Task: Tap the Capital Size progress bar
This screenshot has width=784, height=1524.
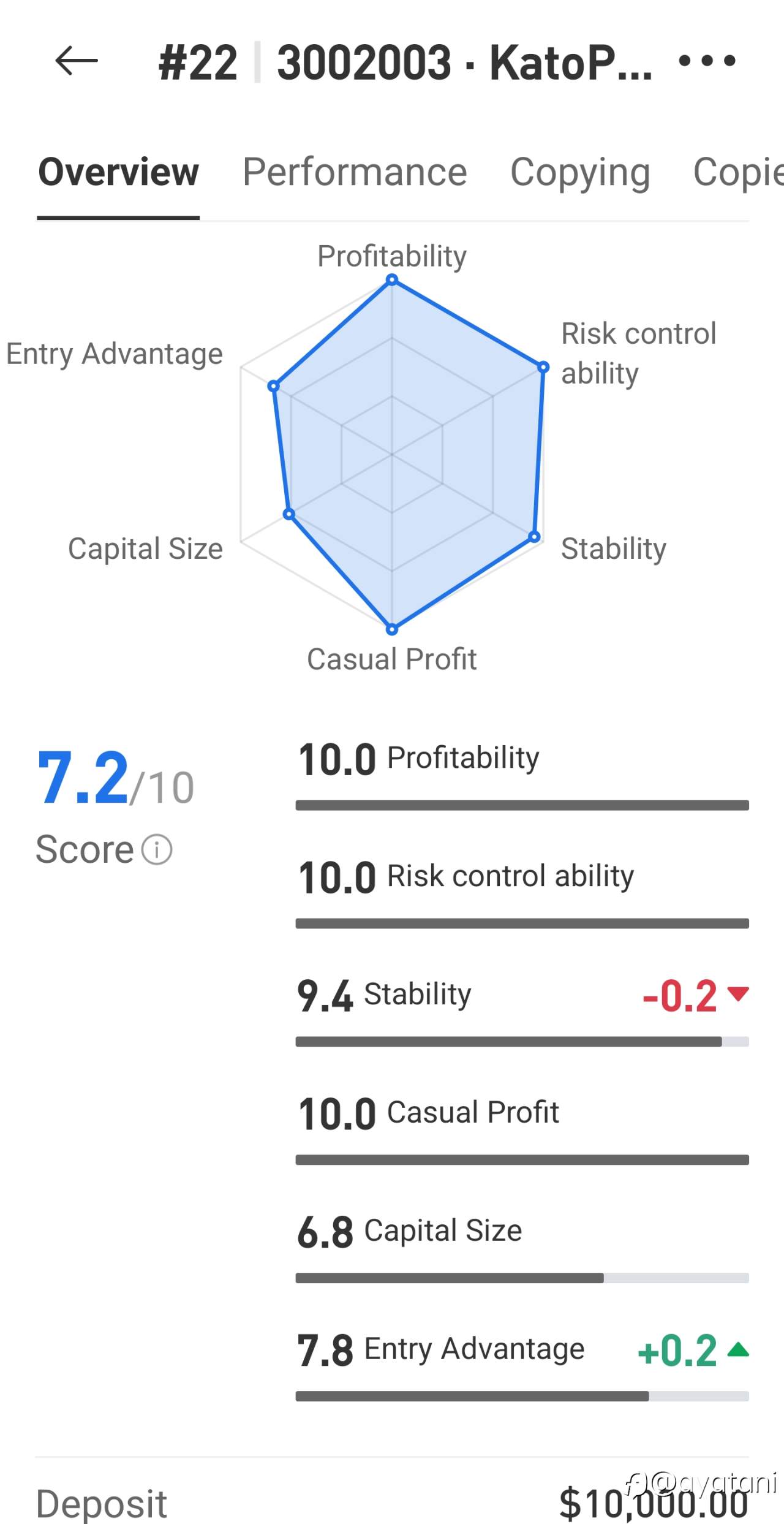Action: point(522,1278)
